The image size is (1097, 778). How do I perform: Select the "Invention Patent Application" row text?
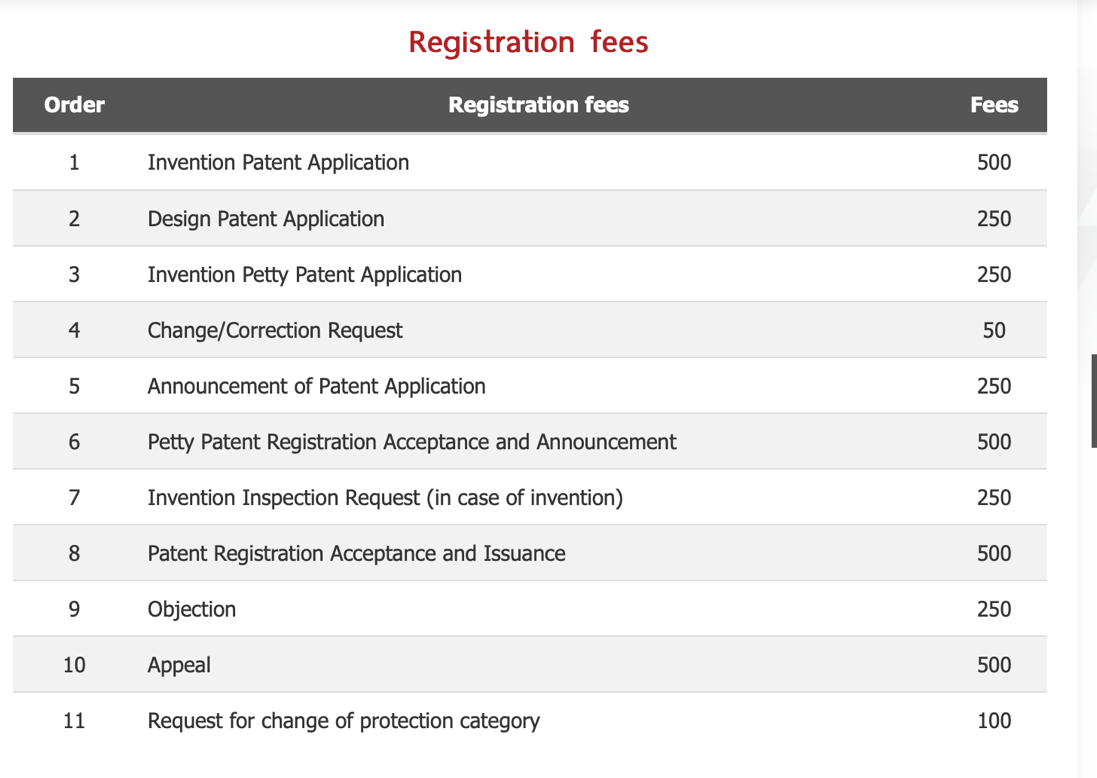point(278,162)
